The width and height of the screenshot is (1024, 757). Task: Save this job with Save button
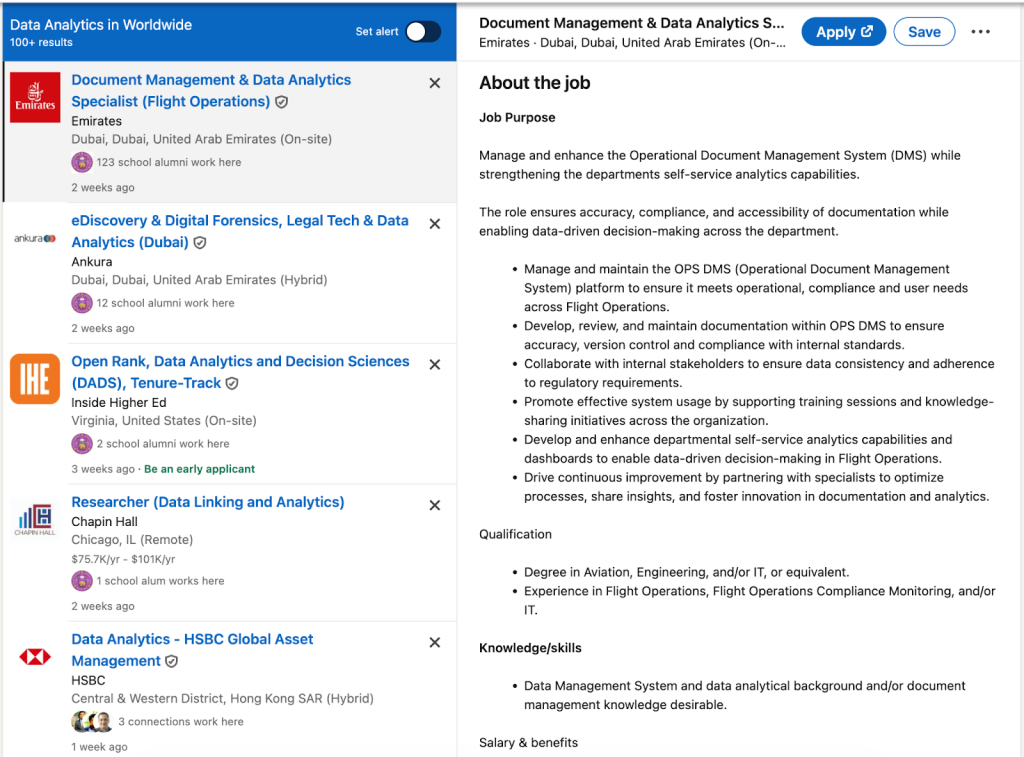pyautogui.click(x=923, y=32)
